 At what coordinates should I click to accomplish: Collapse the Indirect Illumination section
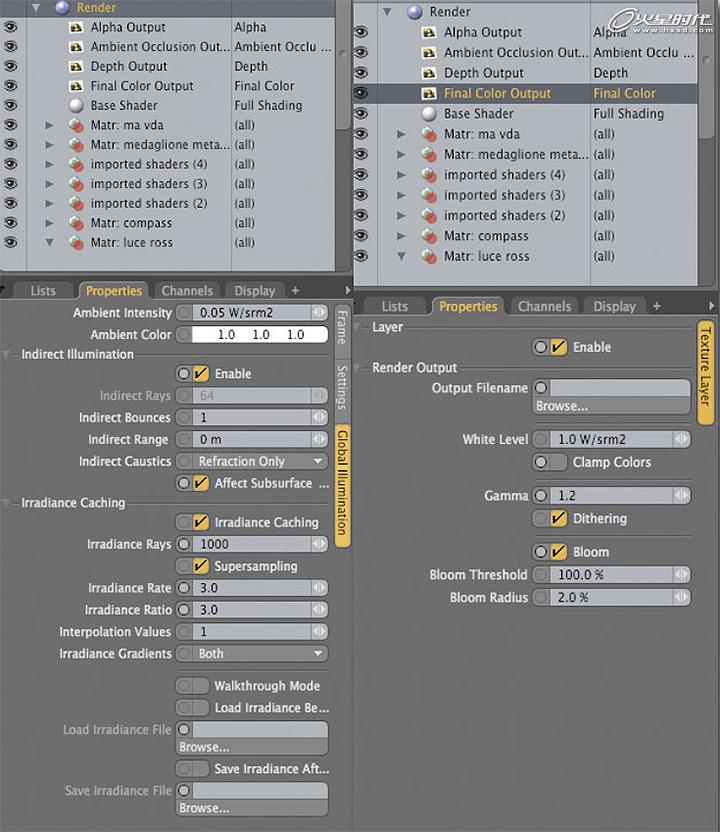[x=7, y=354]
